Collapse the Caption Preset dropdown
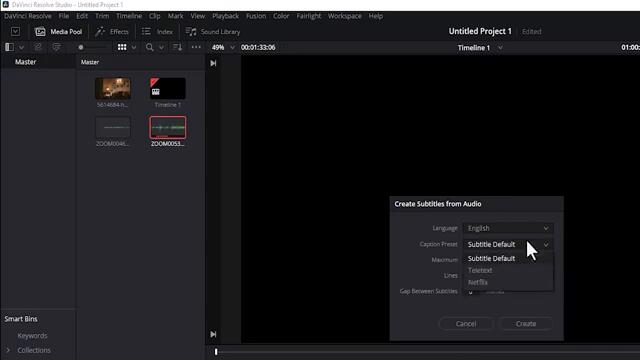Viewport: 640px width, 360px height. coord(508,244)
